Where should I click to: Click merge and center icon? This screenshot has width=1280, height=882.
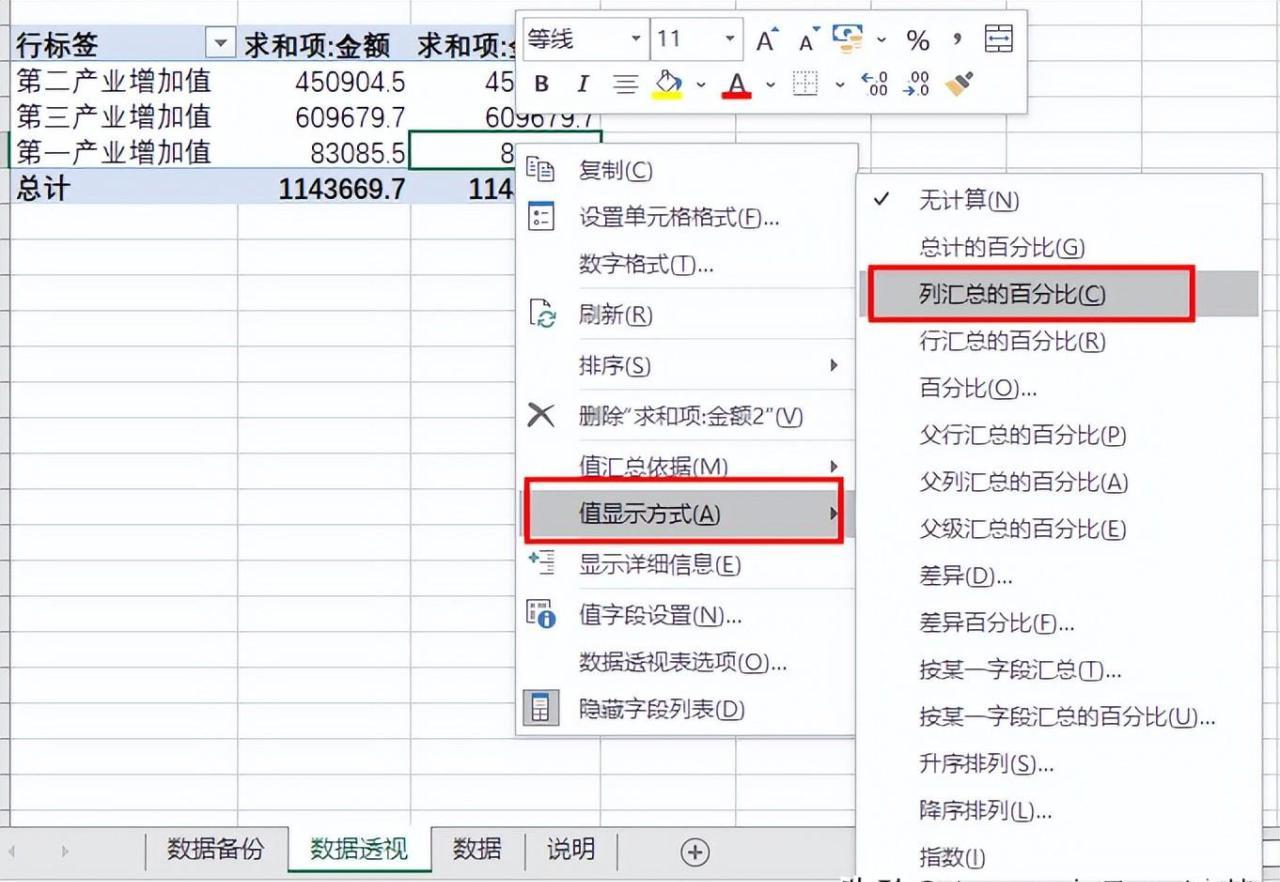click(999, 40)
